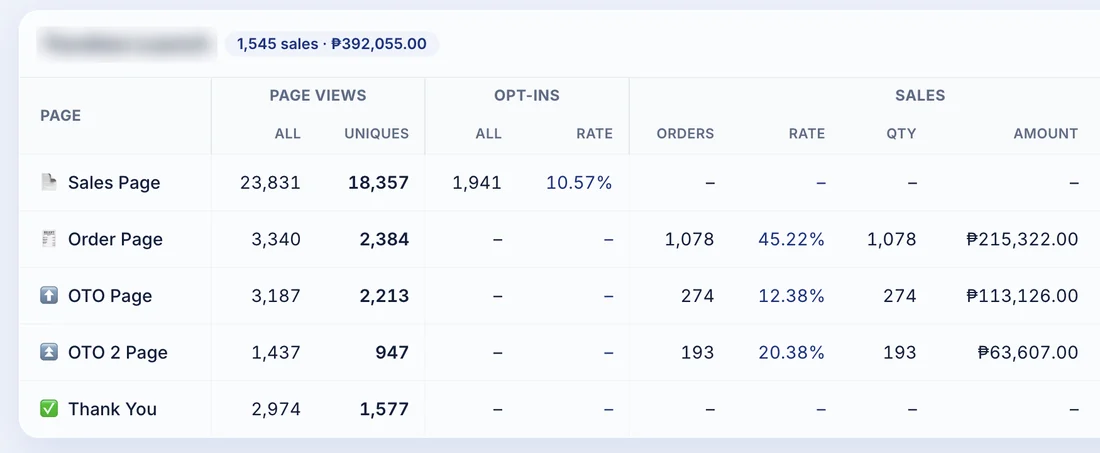Click the OTO Page up-arrow icon
Image resolution: width=1100 pixels, height=453 pixels.
click(x=48, y=296)
